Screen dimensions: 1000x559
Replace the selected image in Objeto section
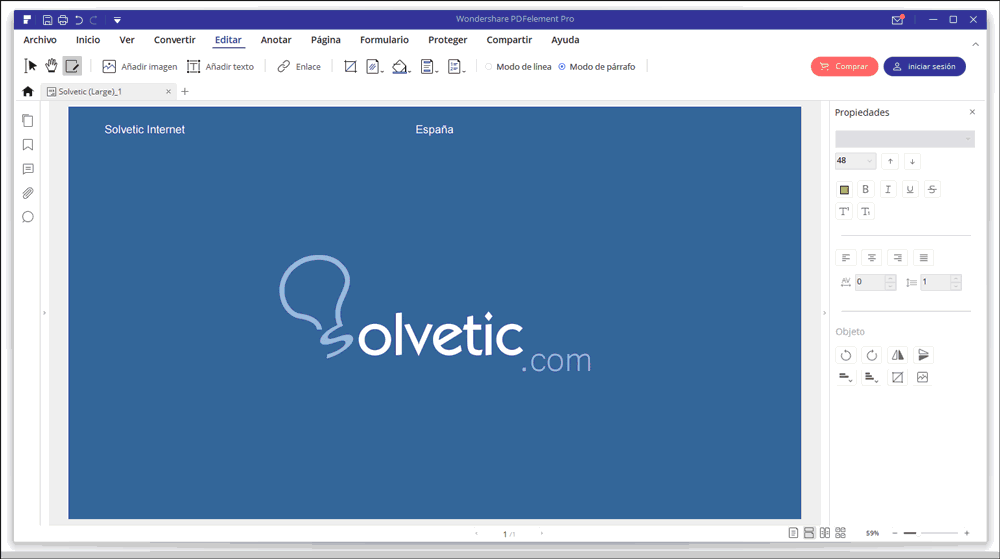click(x=922, y=377)
